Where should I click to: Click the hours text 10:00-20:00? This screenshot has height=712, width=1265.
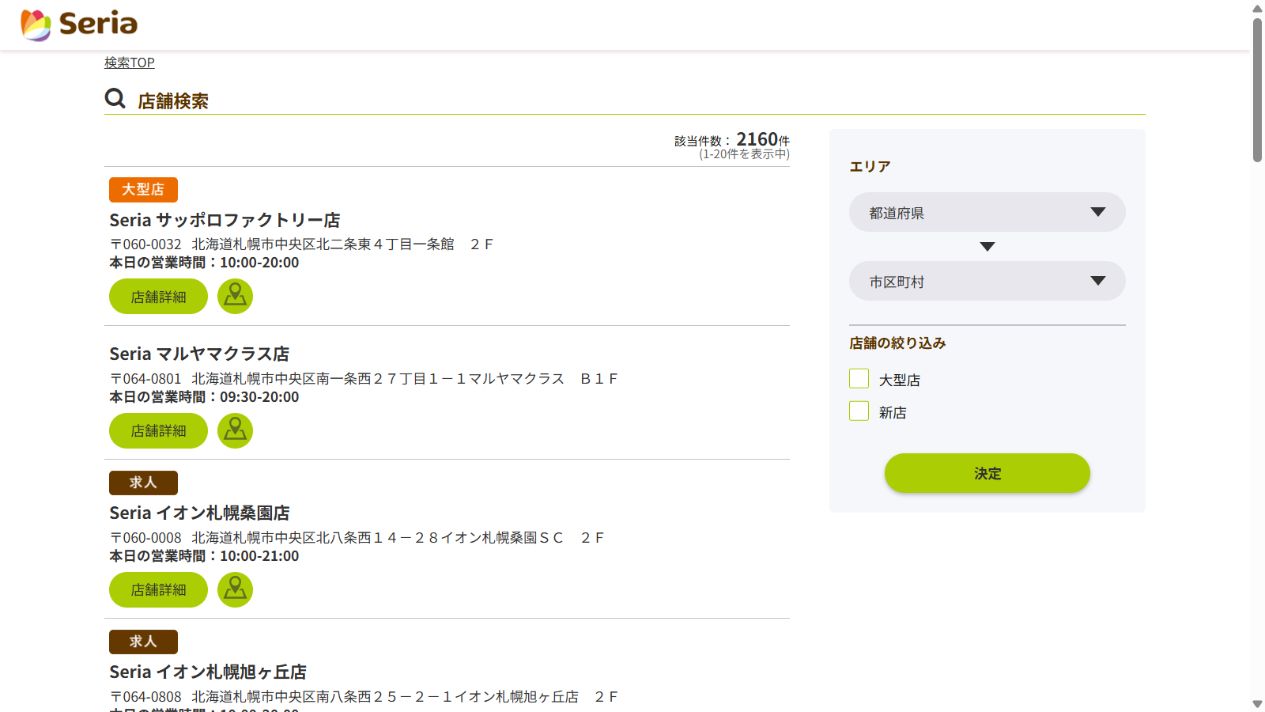(x=259, y=263)
